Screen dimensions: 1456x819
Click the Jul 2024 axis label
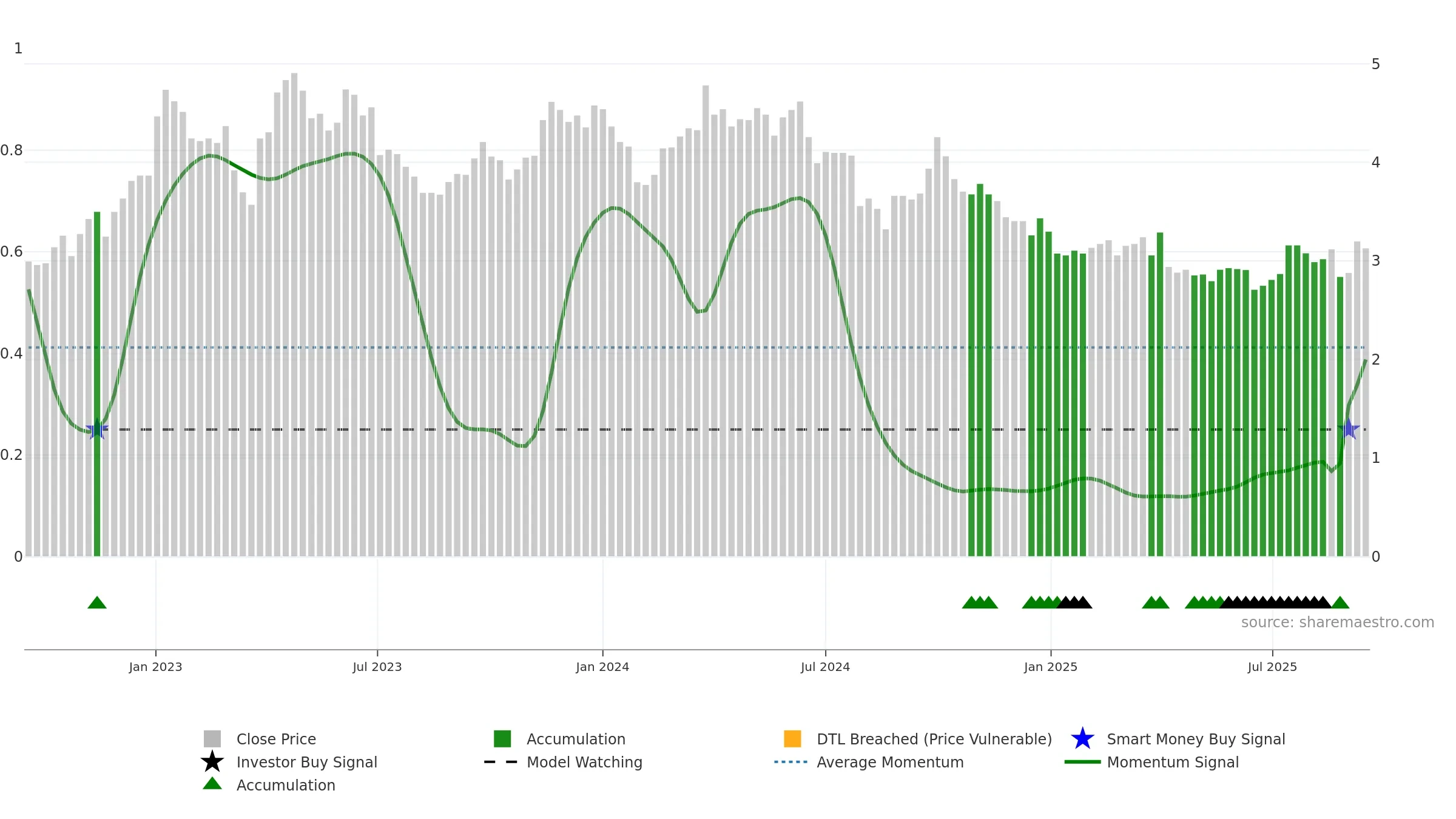825,667
